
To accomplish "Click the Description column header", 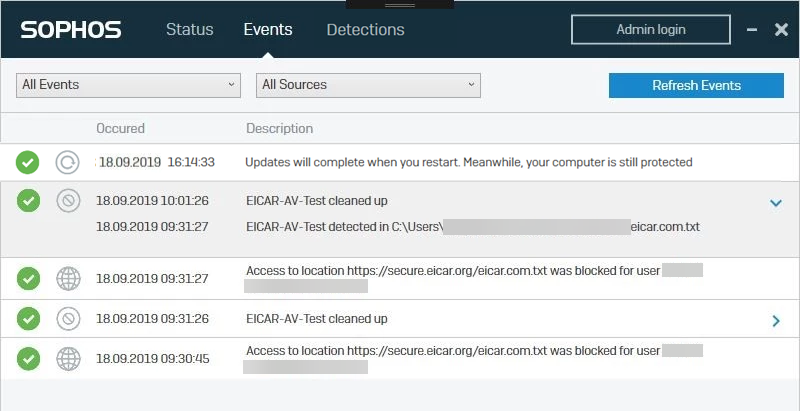I will [279, 129].
